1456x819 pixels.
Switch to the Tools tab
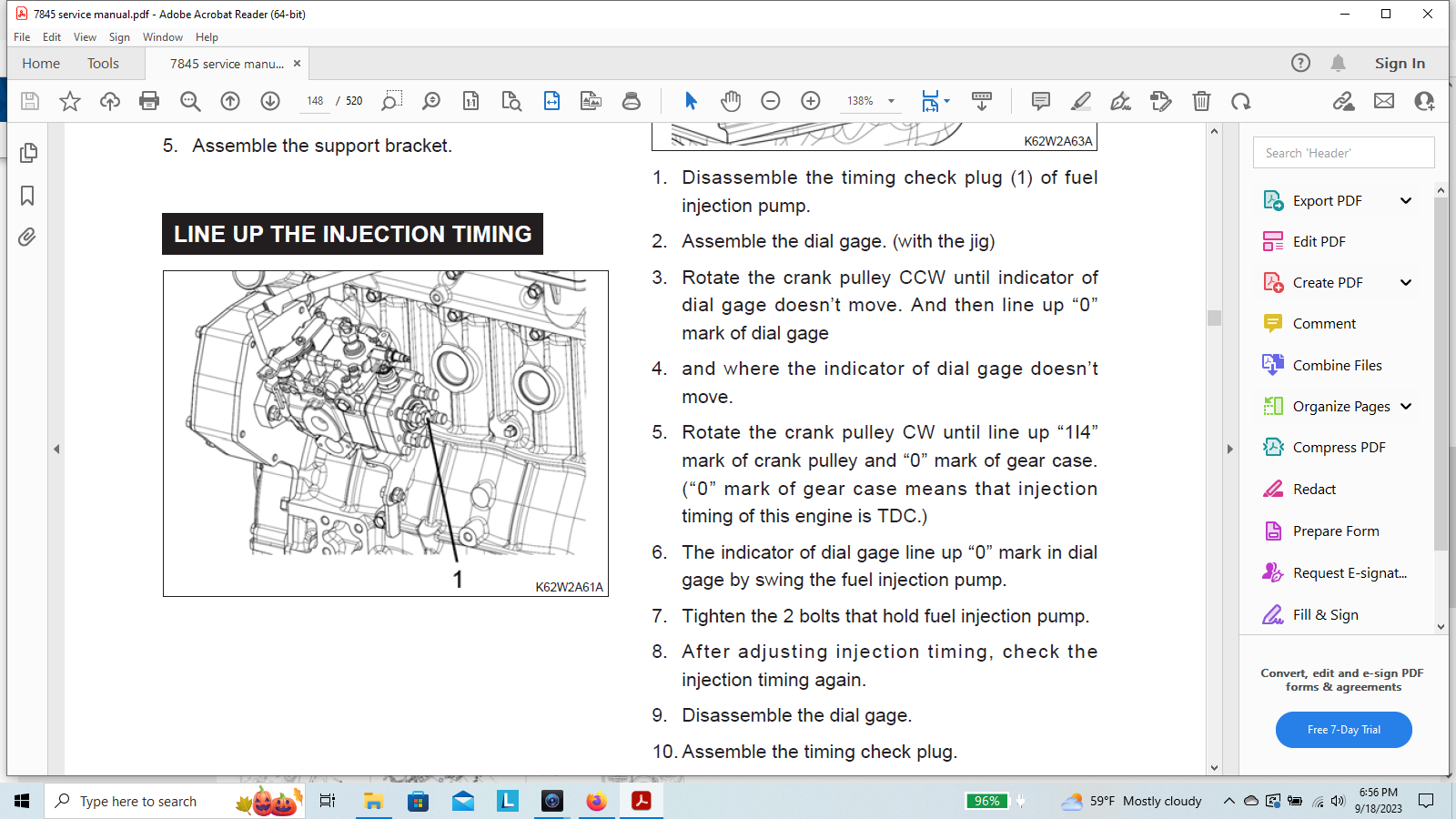point(103,64)
